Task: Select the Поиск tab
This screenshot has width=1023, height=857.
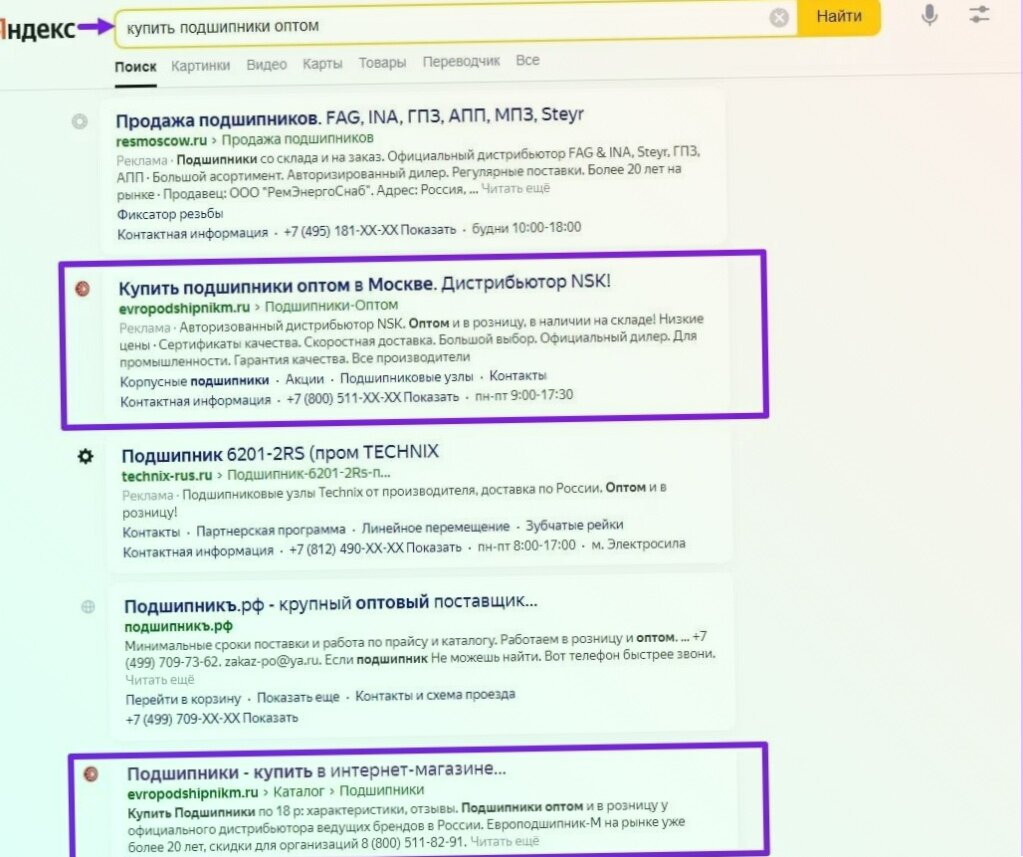Action: pyautogui.click(x=136, y=67)
